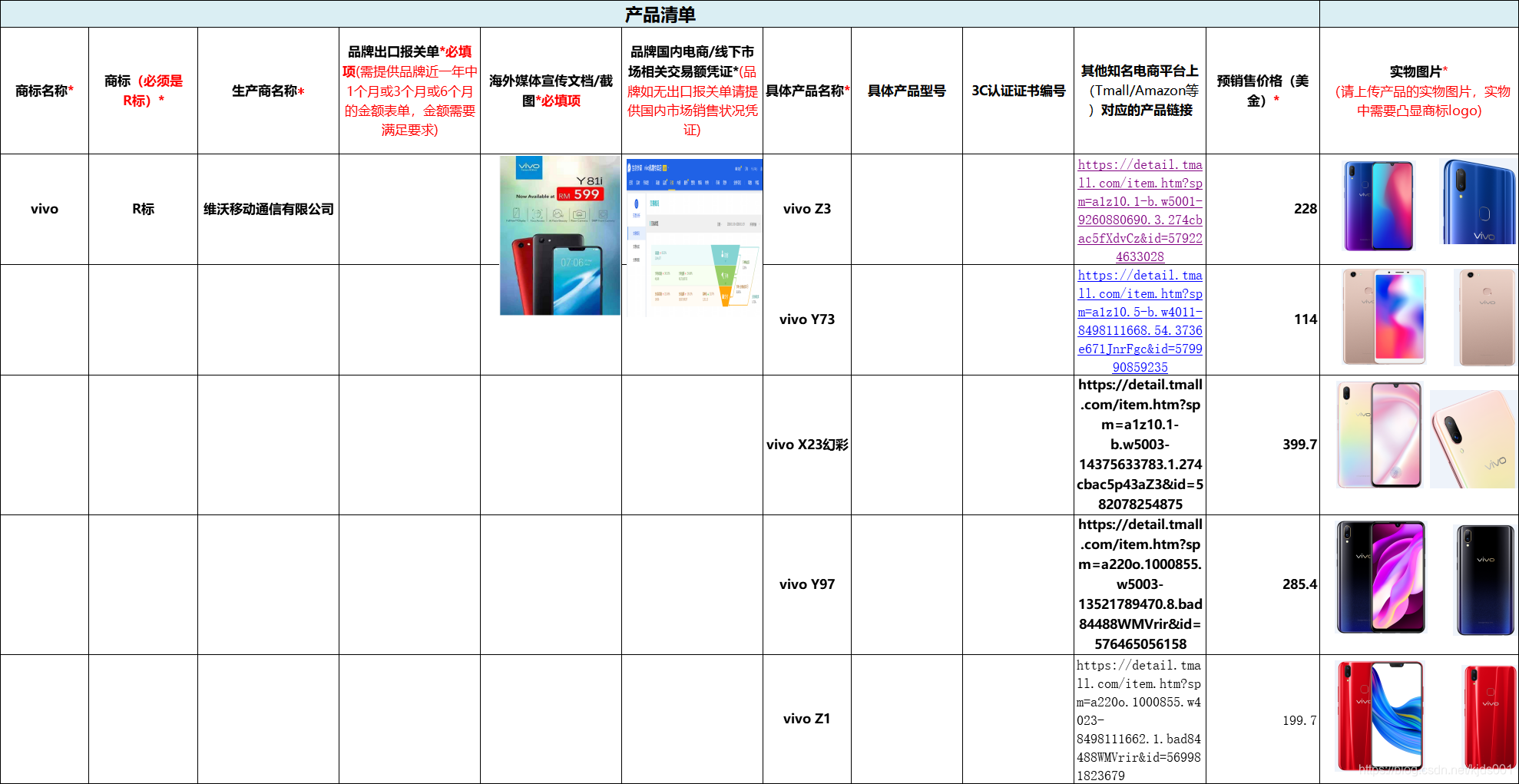Select the 具体产品型号 header cell
Screen dimensions: 1519x784
click(x=907, y=91)
